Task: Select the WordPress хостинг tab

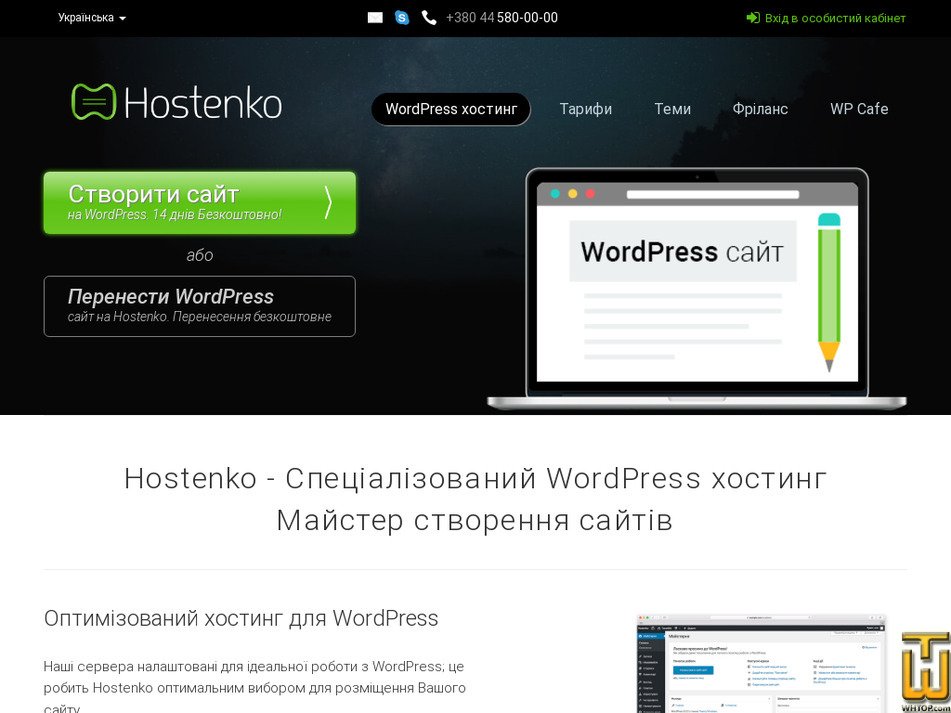Action: point(451,109)
